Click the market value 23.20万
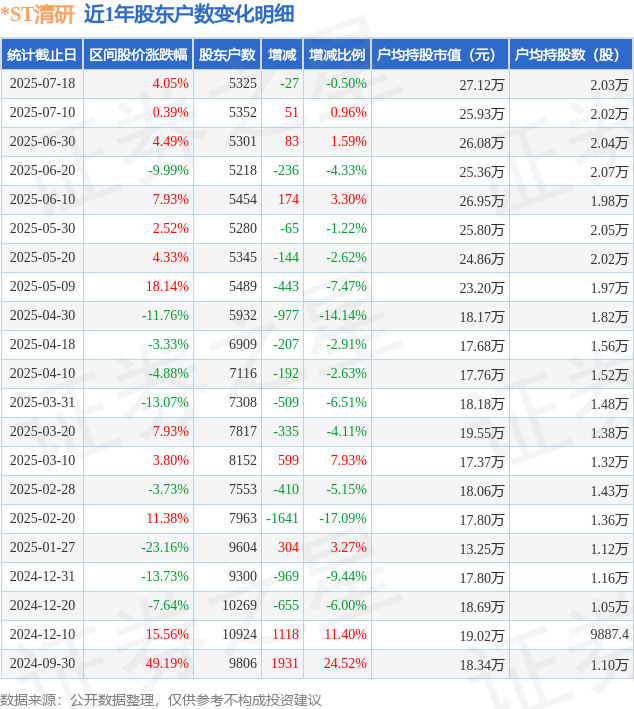Viewport: 634px width, 709px height. (x=482, y=288)
